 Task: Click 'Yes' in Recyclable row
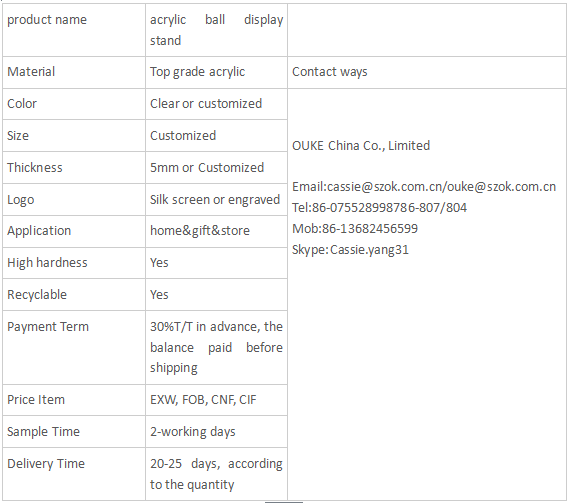click(159, 295)
